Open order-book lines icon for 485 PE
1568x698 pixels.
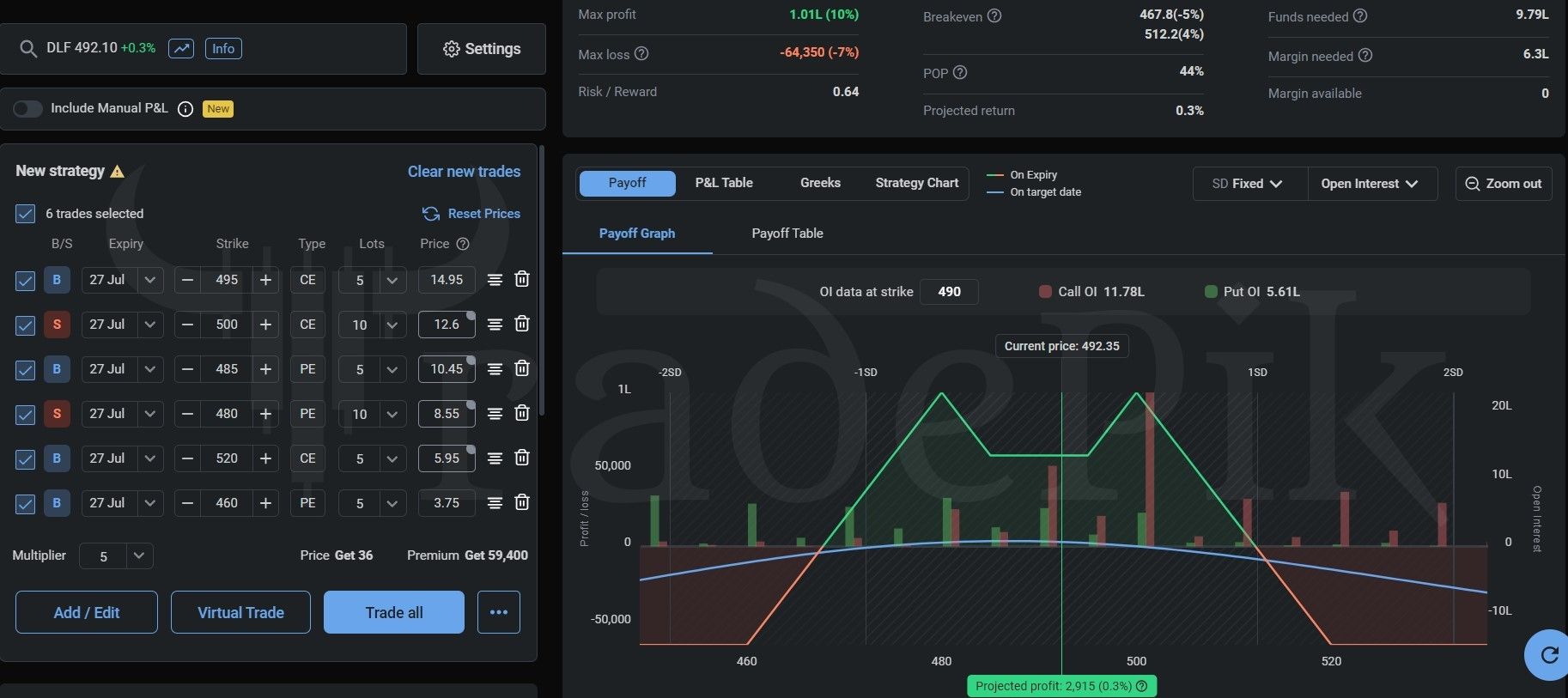495,369
